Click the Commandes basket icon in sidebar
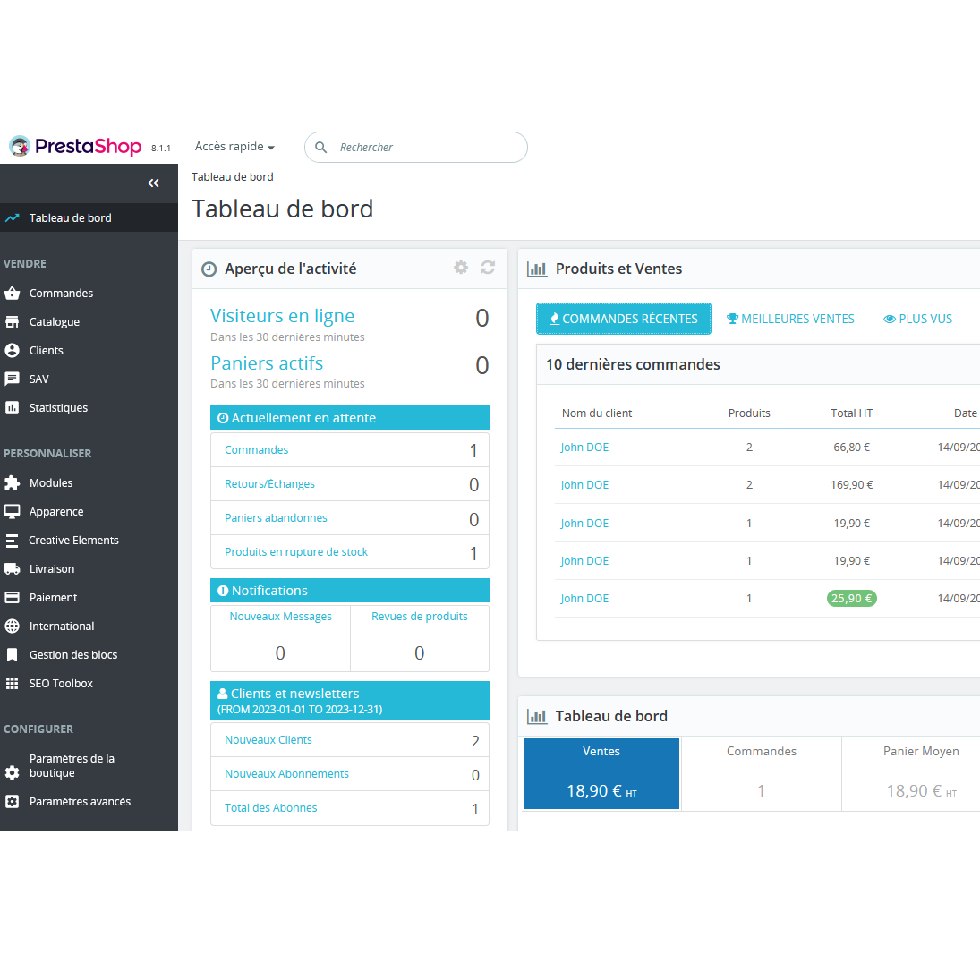The width and height of the screenshot is (980, 980). [12, 293]
